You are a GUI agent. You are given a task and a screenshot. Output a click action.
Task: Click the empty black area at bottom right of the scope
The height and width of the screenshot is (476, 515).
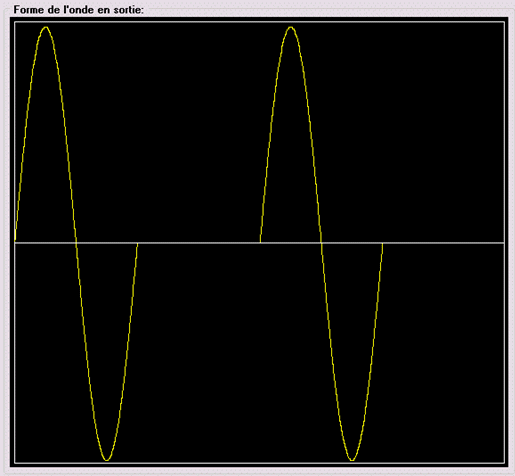click(x=443, y=367)
